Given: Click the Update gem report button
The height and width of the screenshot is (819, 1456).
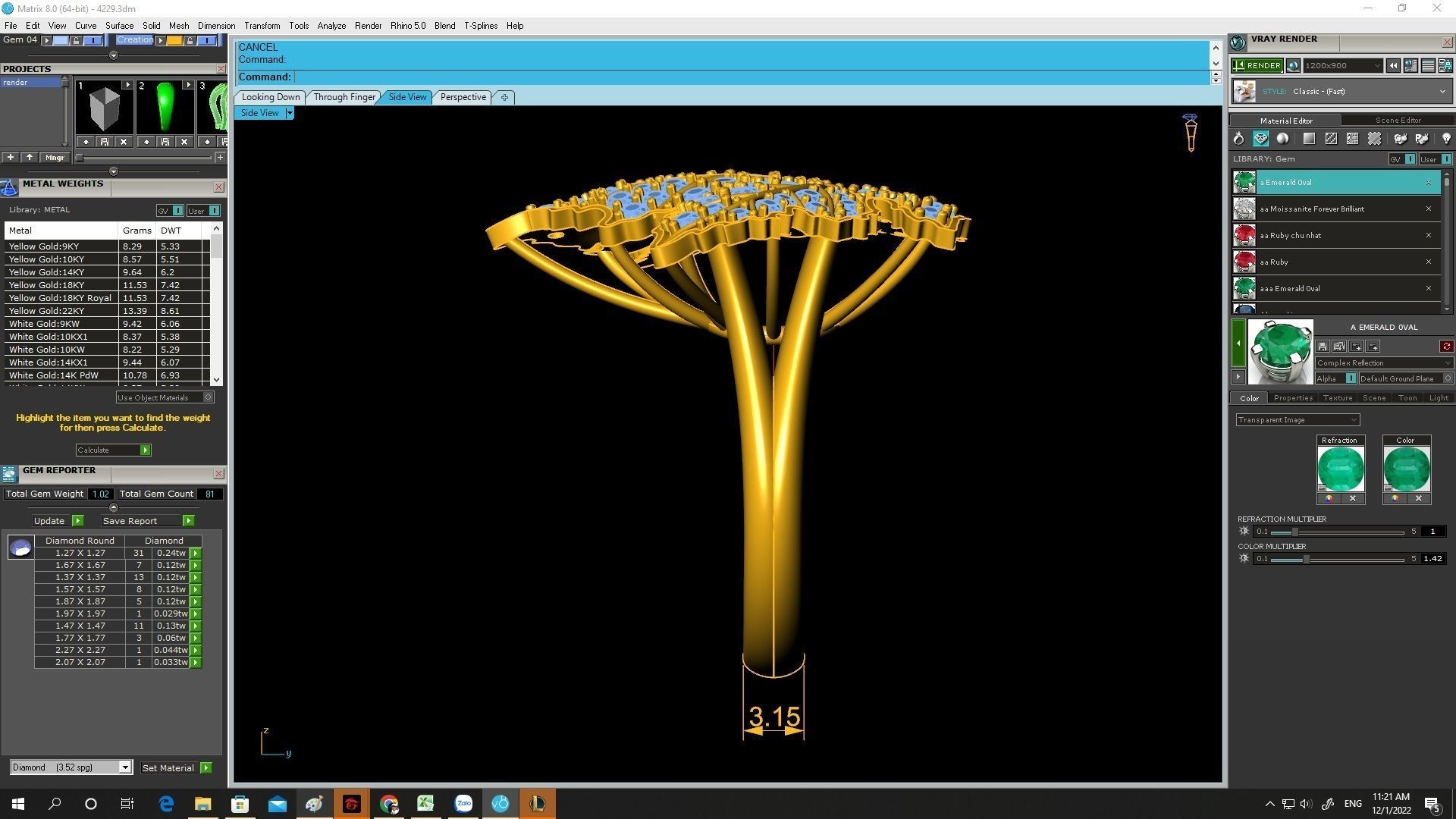Looking at the screenshot, I should (58, 521).
